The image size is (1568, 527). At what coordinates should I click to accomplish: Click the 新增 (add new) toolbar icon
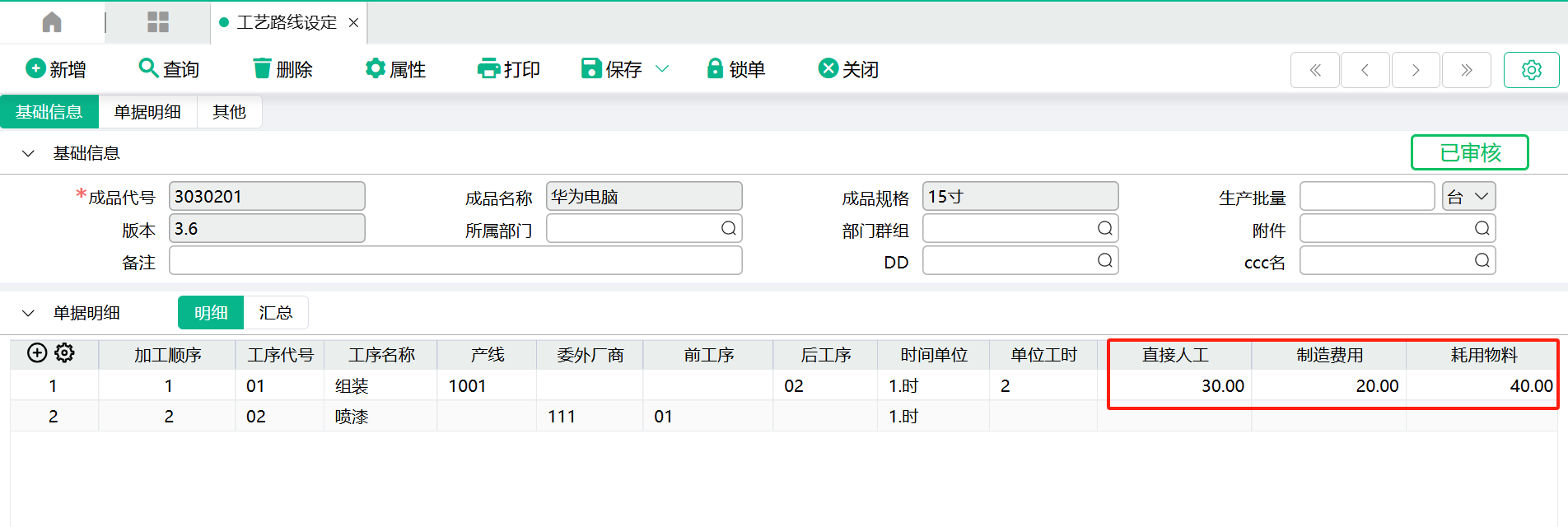pos(36,68)
